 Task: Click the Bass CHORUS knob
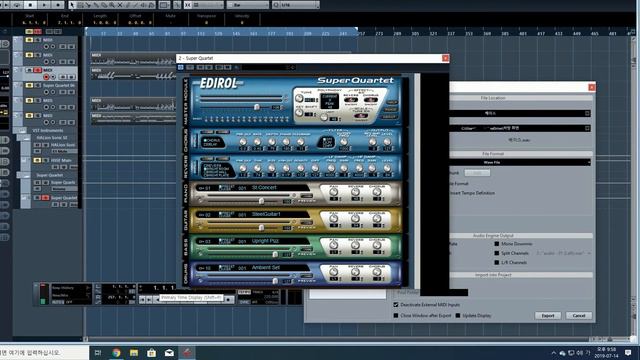(377, 245)
